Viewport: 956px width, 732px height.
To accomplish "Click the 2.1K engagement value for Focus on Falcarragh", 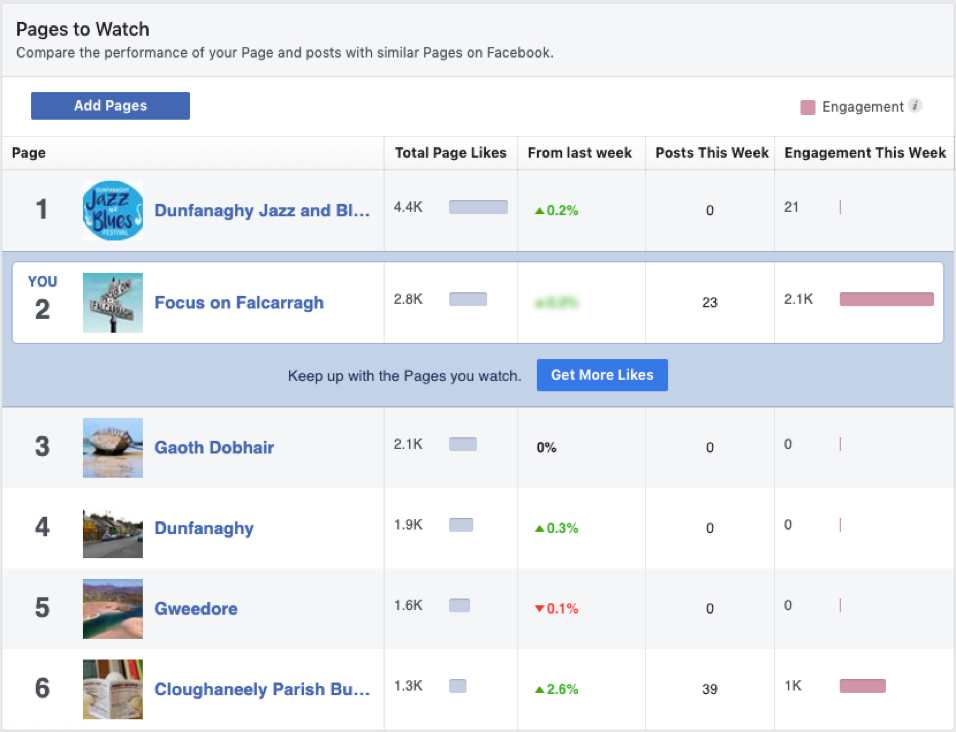I will (799, 299).
